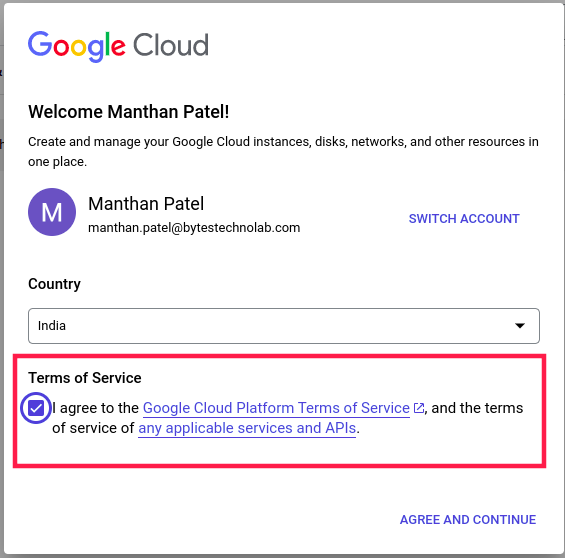The height and width of the screenshot is (558, 565).
Task: Click the multicolored Google word in the logo
Action: [x=77, y=46]
